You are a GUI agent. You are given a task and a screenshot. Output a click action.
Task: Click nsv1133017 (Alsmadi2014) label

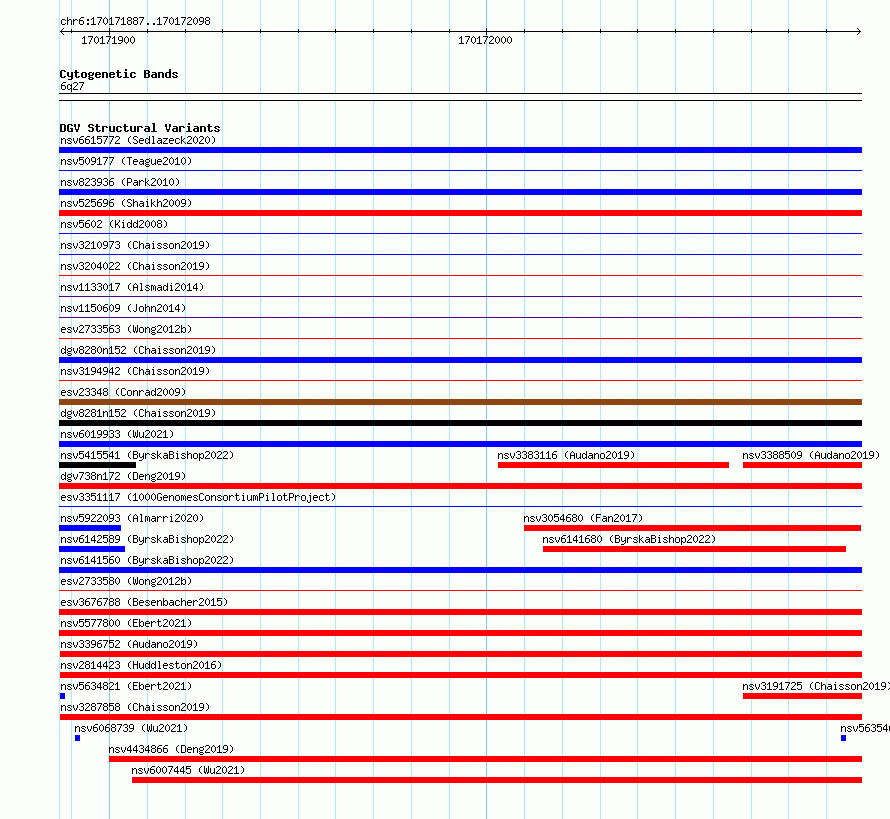coord(132,287)
